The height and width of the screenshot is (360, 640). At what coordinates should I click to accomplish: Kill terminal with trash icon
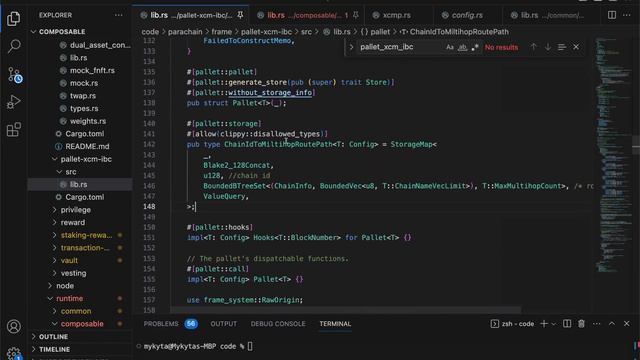pyautogui.click(x=581, y=324)
